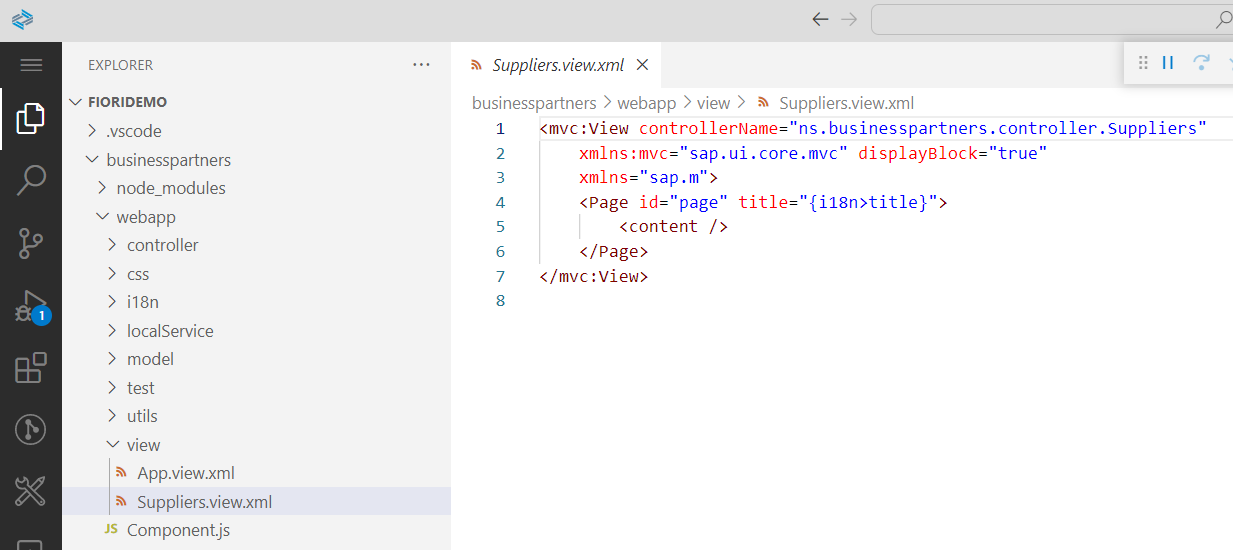The image size is (1233, 550).
Task: Collapse the webapp folder
Action: coord(103,217)
